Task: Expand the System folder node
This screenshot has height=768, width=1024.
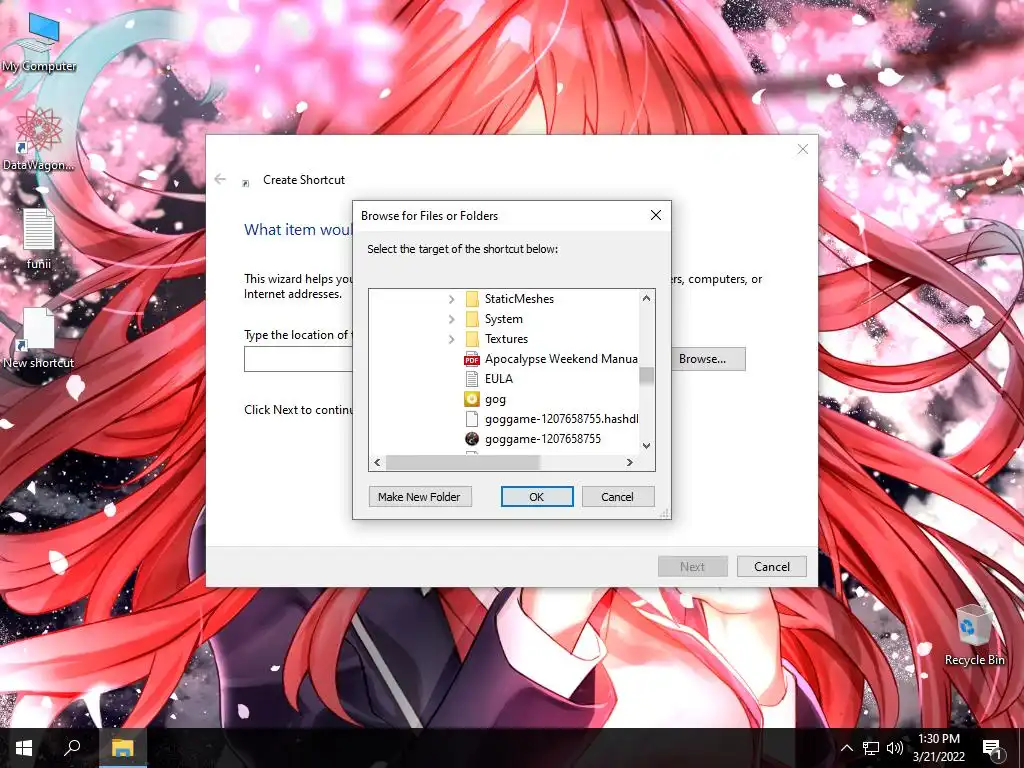Action: (x=451, y=319)
